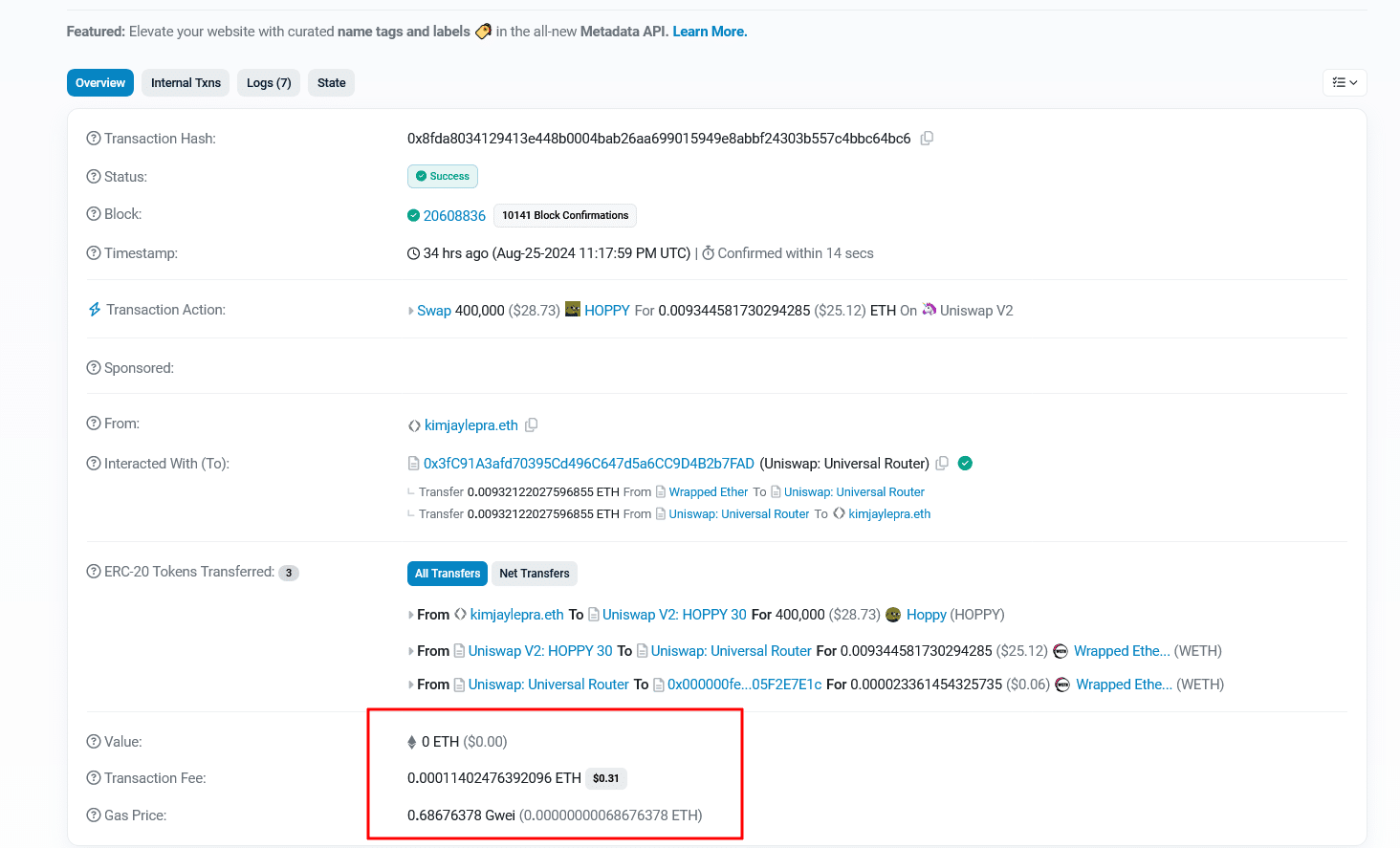Expand the transfer row to 0x000000fe...05F2E7E1c
Image resolution: width=1400 pixels, height=848 pixels.
411,685
